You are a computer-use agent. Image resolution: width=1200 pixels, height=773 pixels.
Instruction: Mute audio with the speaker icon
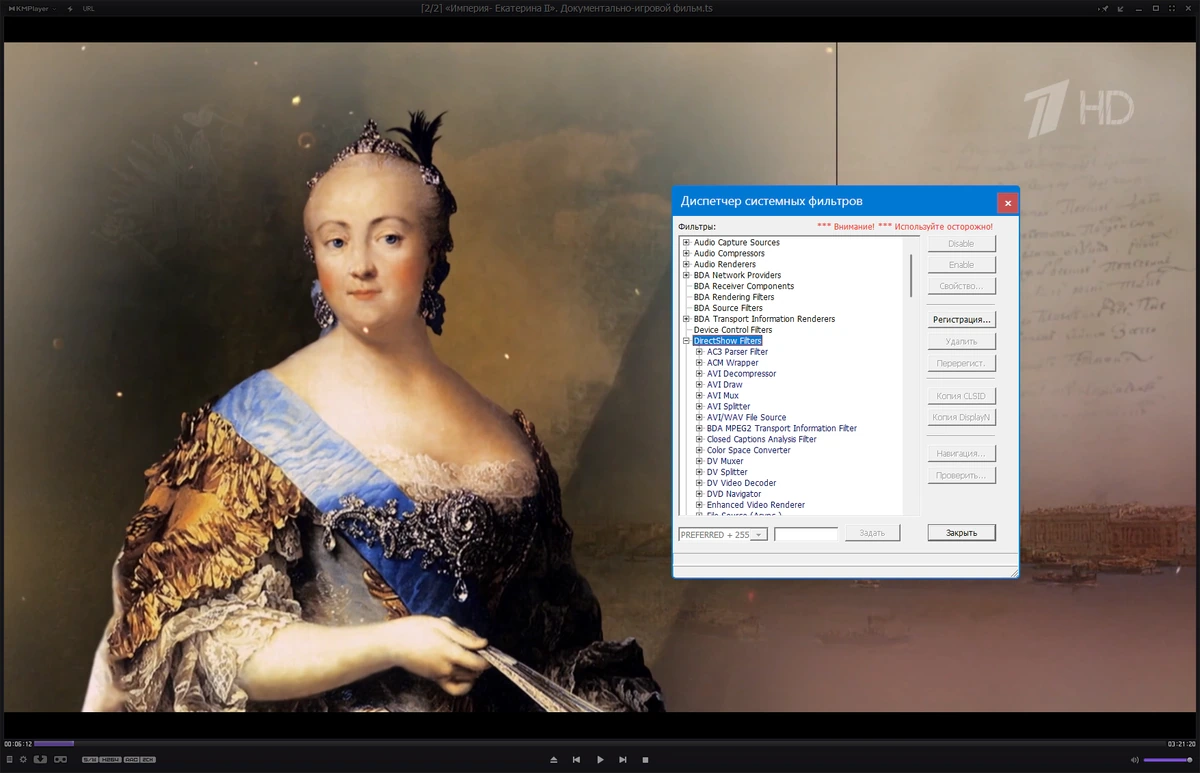tap(1135, 760)
